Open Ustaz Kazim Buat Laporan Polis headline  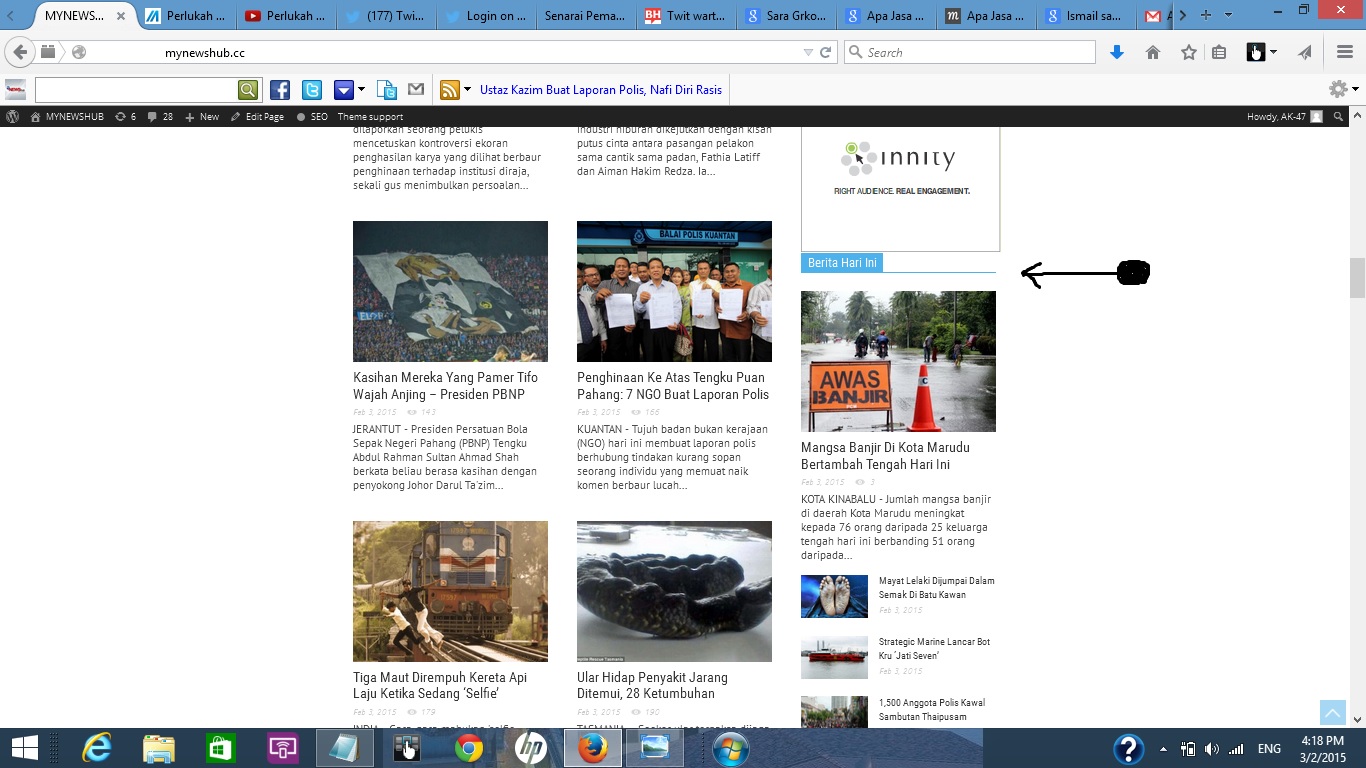600,90
